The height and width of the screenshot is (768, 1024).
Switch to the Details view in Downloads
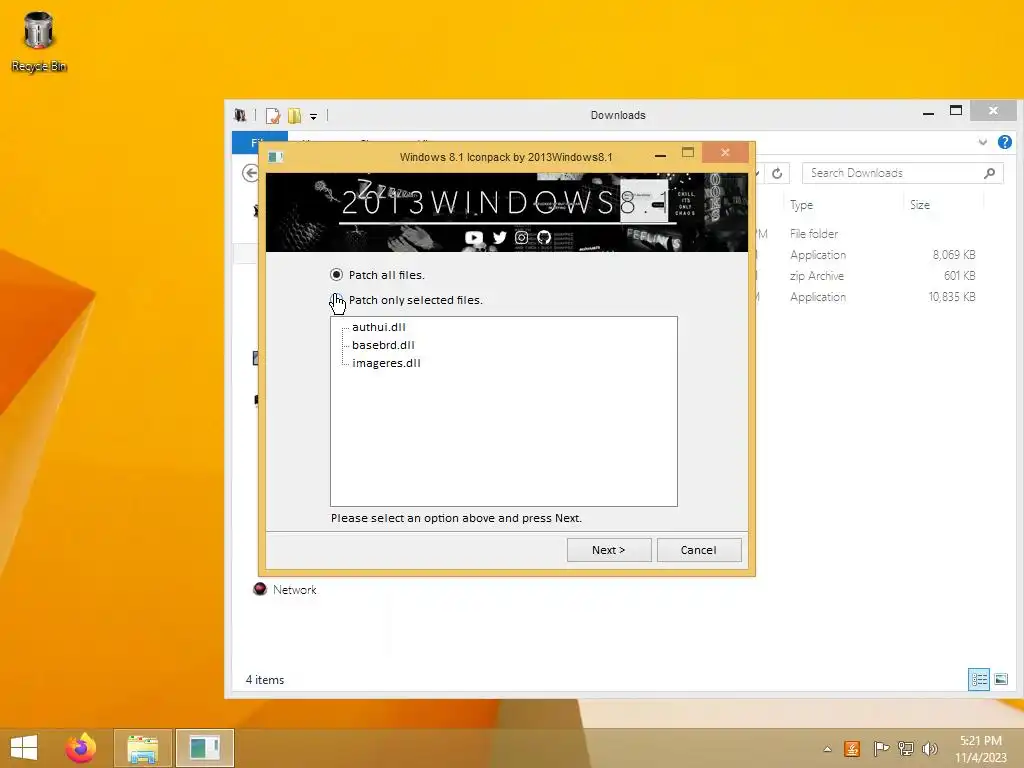coord(978,679)
